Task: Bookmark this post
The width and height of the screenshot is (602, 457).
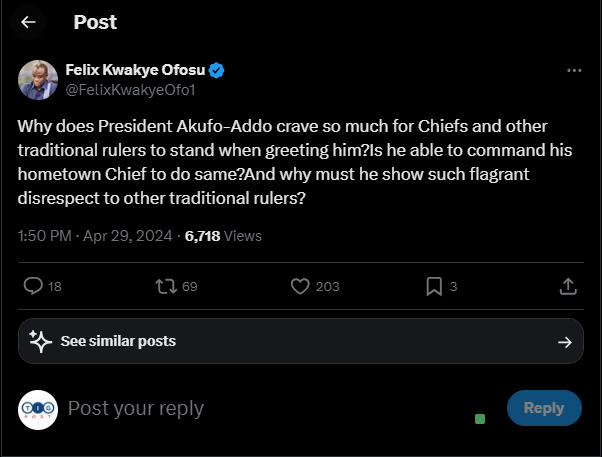Action: (x=434, y=287)
